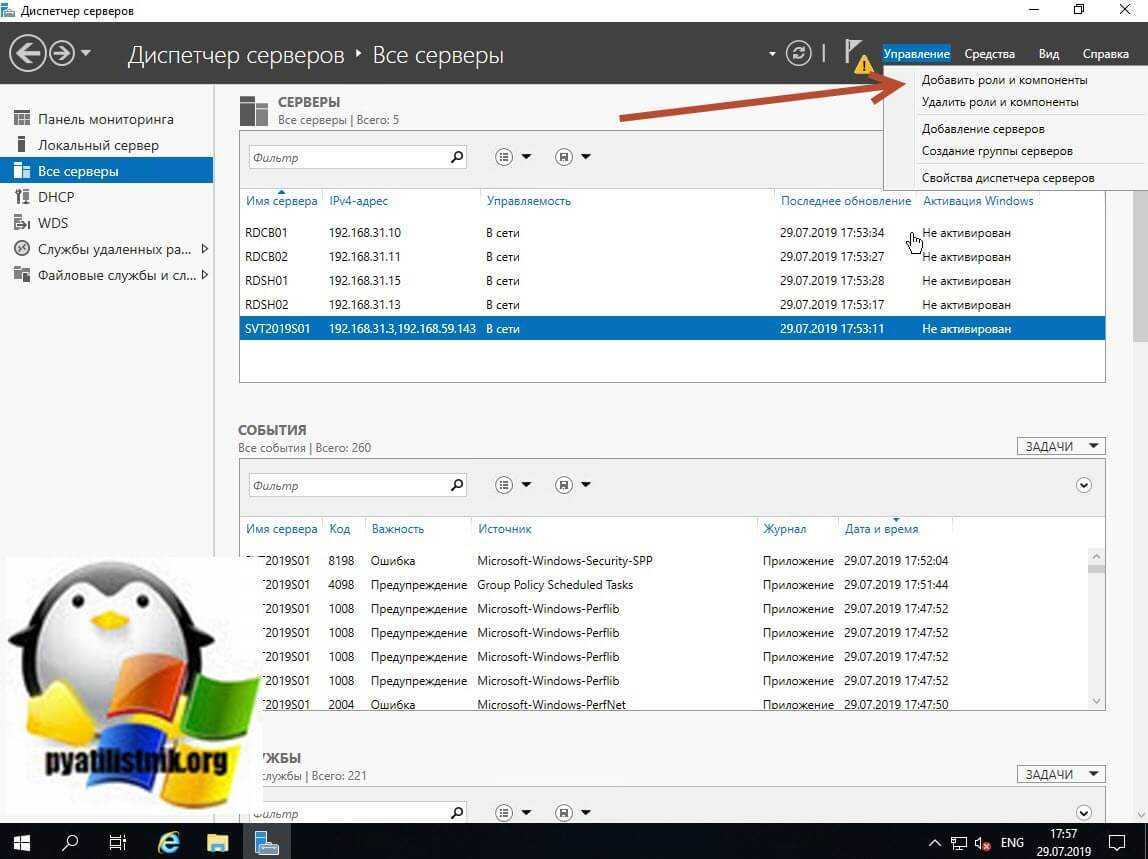Open File Explorer from the taskbar

pyautogui.click(x=218, y=841)
